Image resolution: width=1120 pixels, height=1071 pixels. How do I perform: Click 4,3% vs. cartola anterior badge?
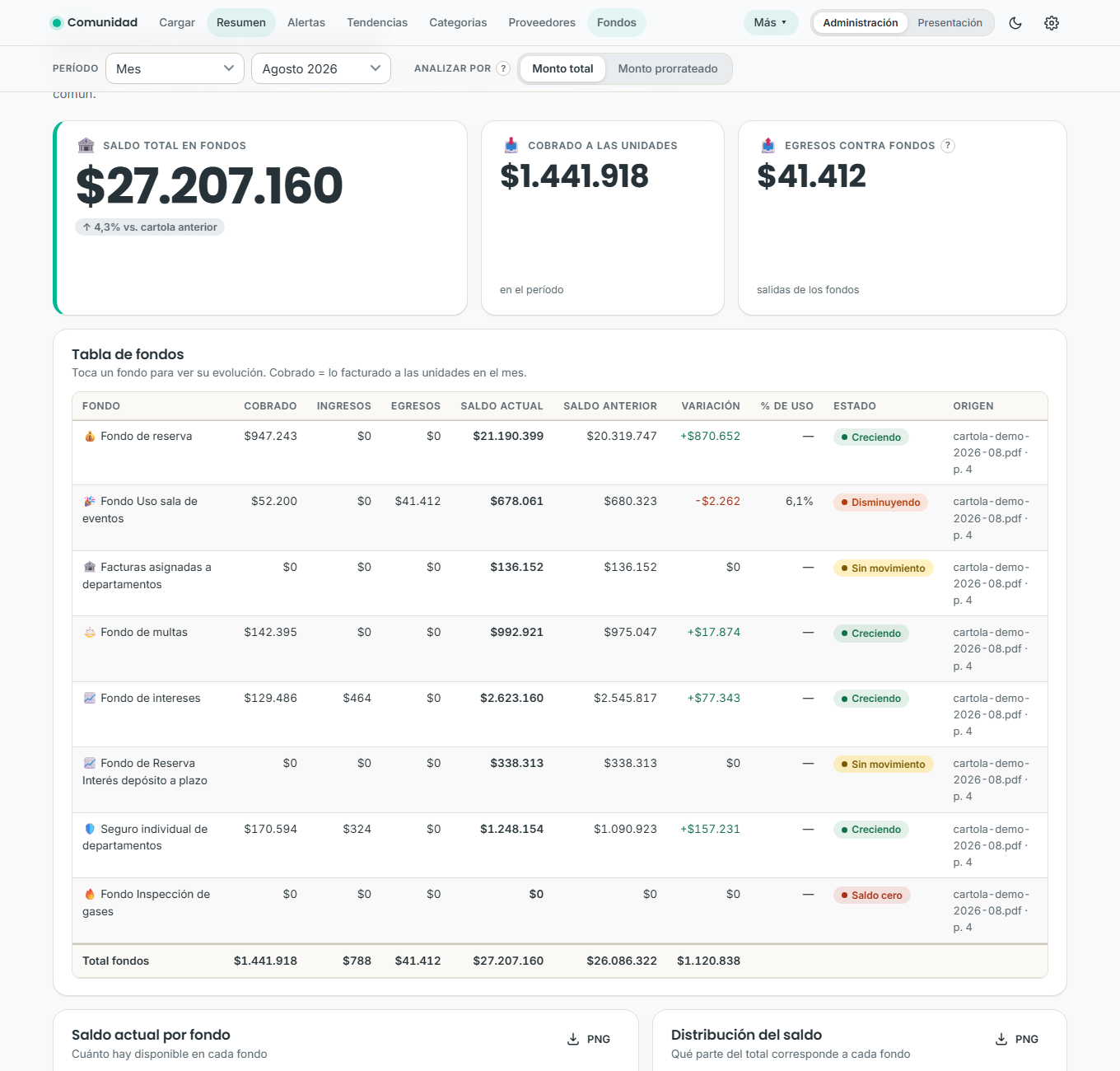(x=150, y=227)
